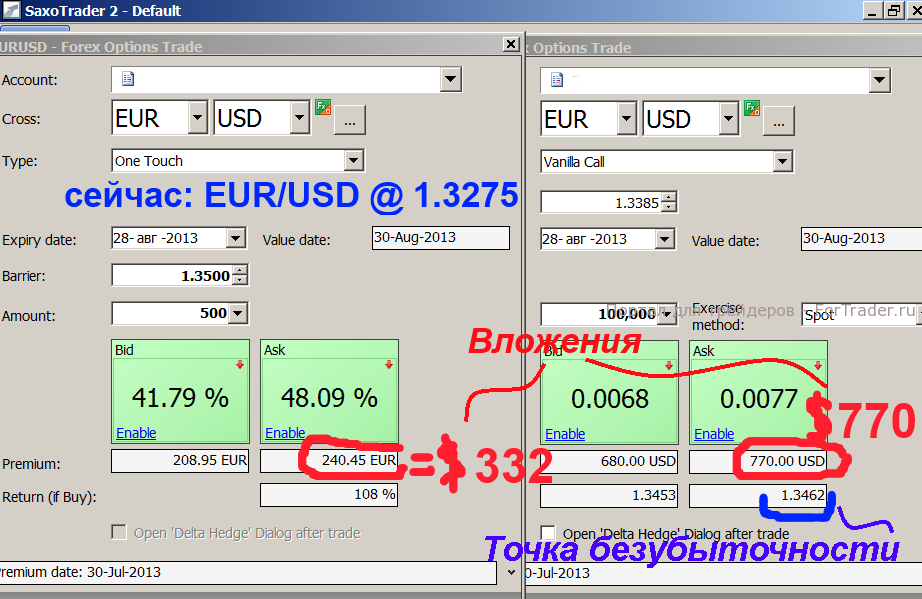Close the EURUSD Forex Options Trade panel

(511, 45)
